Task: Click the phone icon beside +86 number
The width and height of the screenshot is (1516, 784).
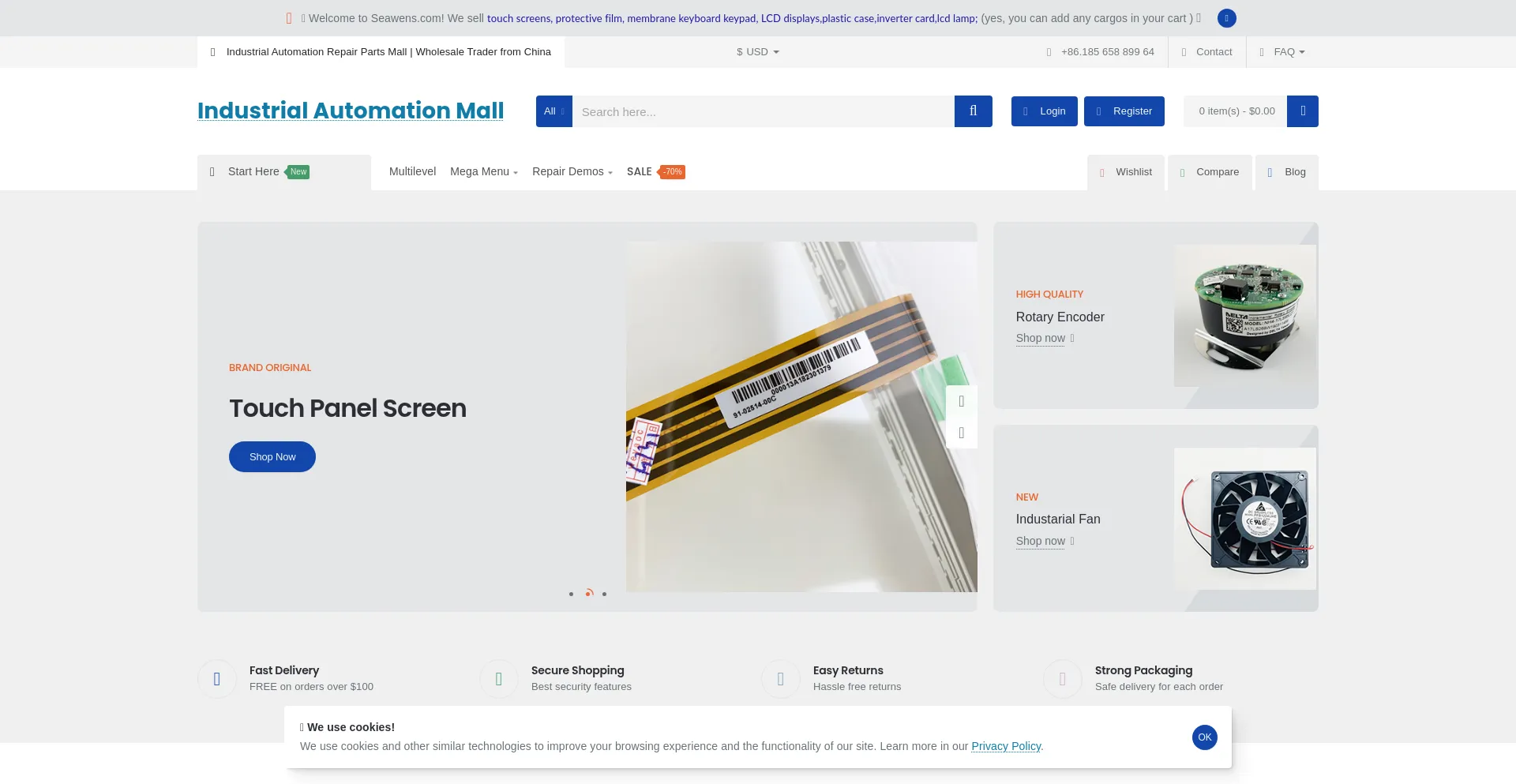Action: point(1049,52)
